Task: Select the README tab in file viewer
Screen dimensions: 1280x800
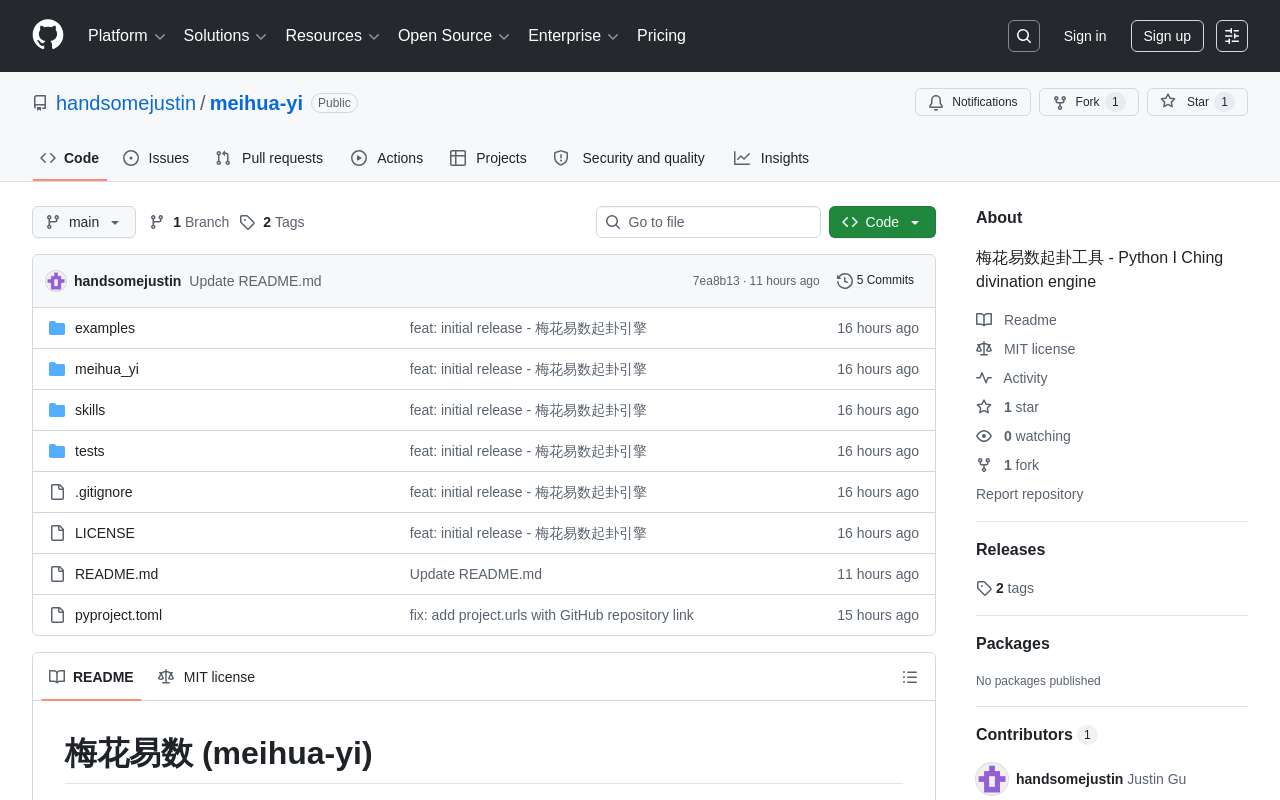Action: [91, 677]
